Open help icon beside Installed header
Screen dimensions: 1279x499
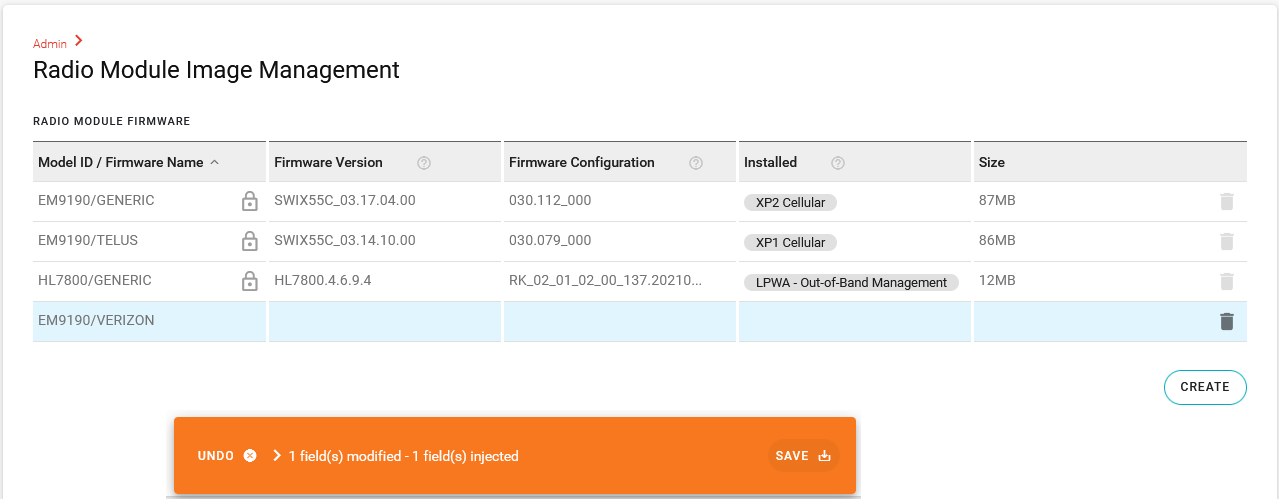click(838, 163)
